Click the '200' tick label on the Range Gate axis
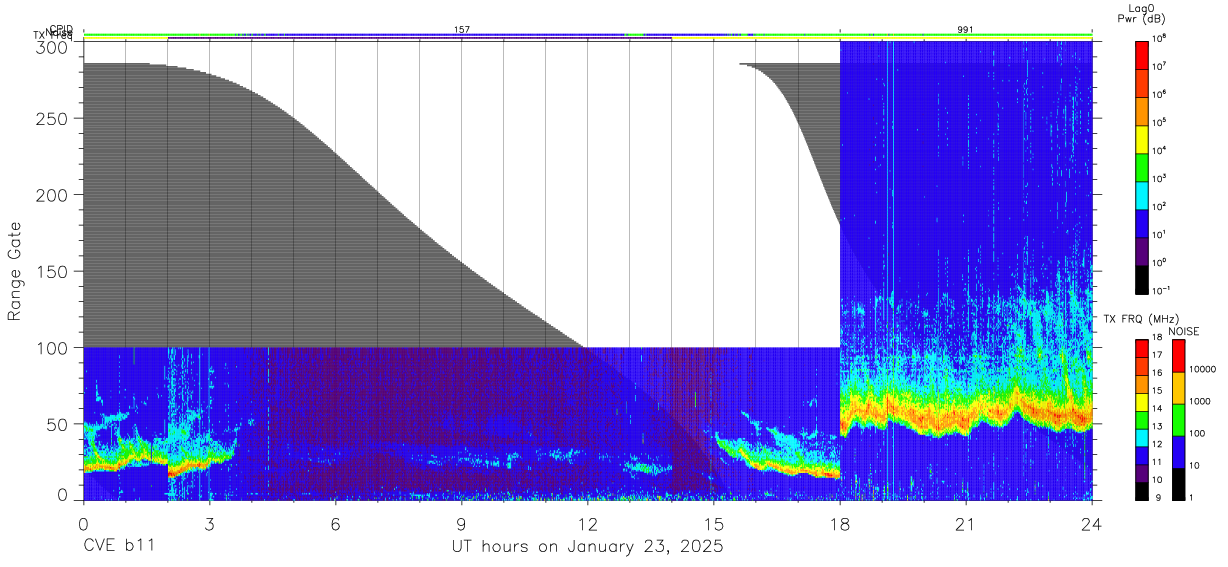This screenshot has width=1228, height=567. tap(53, 195)
